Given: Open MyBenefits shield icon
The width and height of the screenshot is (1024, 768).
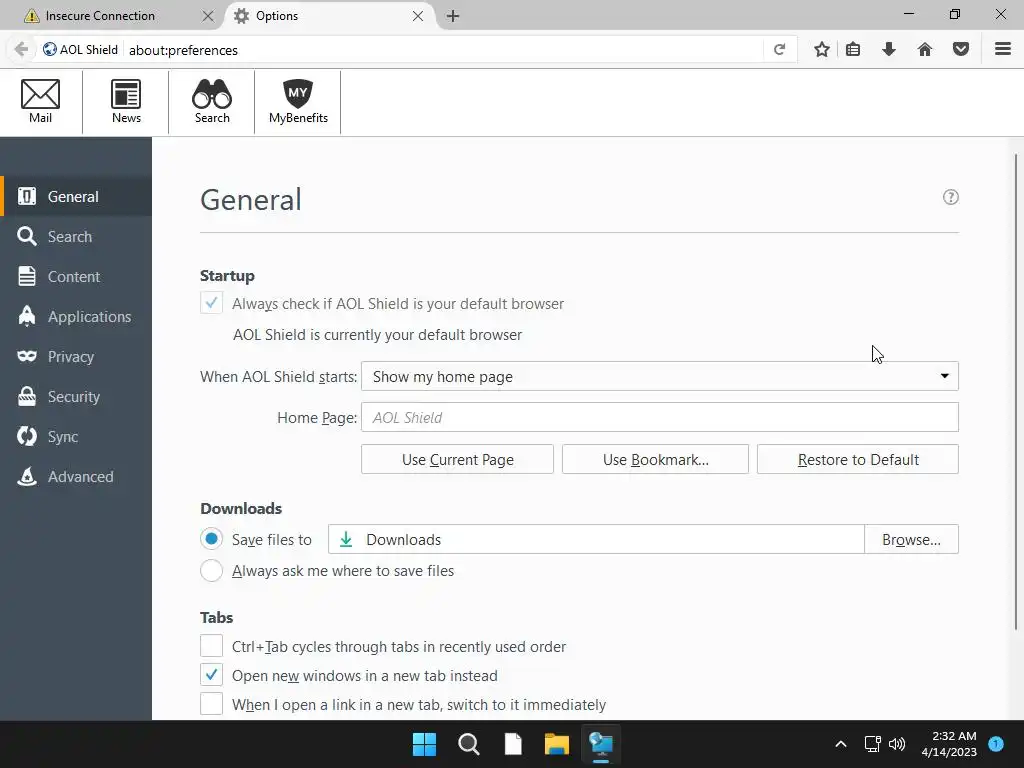Looking at the screenshot, I should [x=298, y=101].
